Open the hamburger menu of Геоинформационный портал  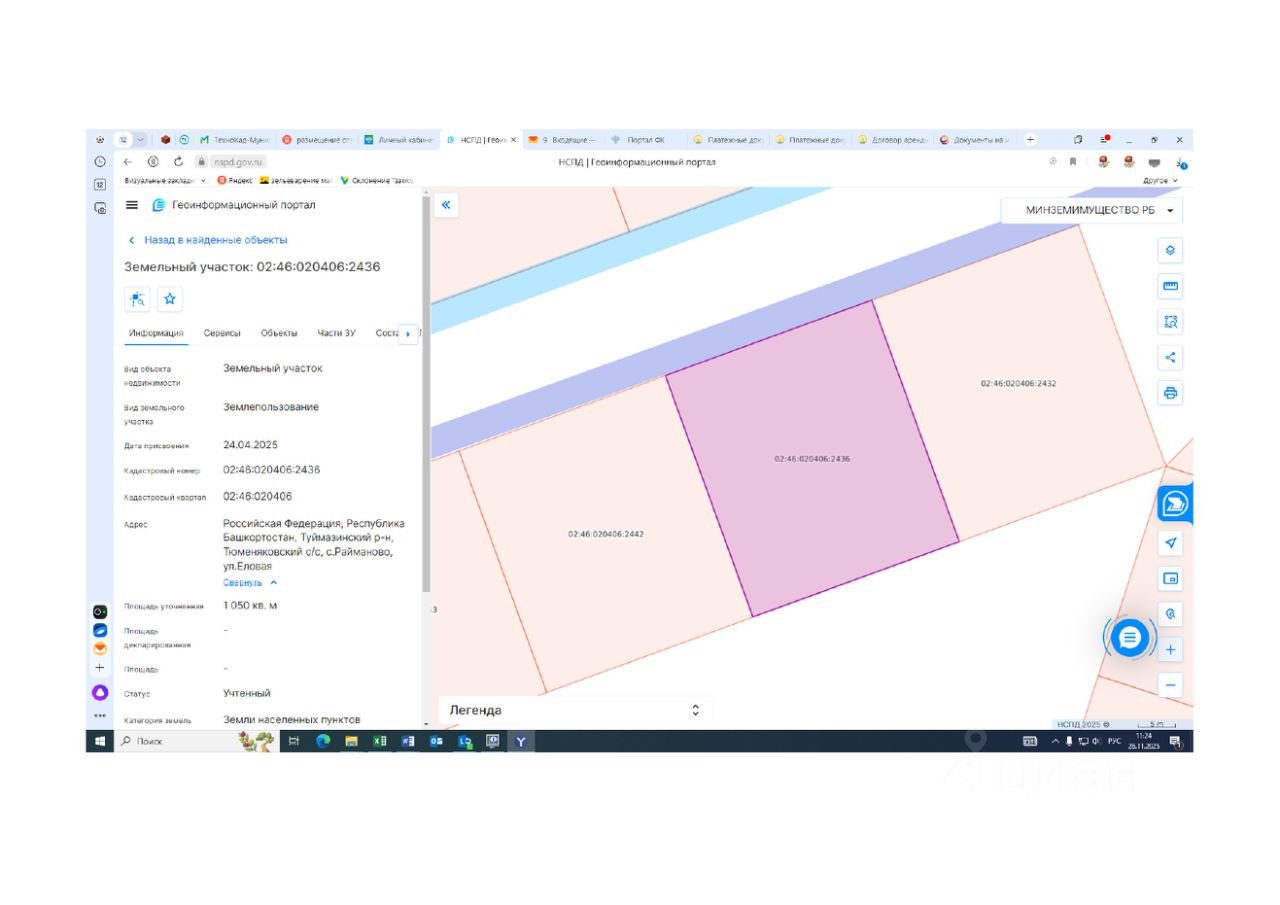pos(132,205)
